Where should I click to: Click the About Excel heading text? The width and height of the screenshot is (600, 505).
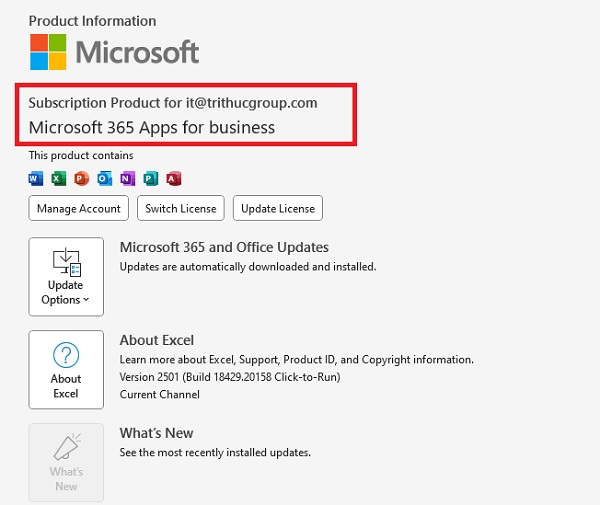coord(157,340)
